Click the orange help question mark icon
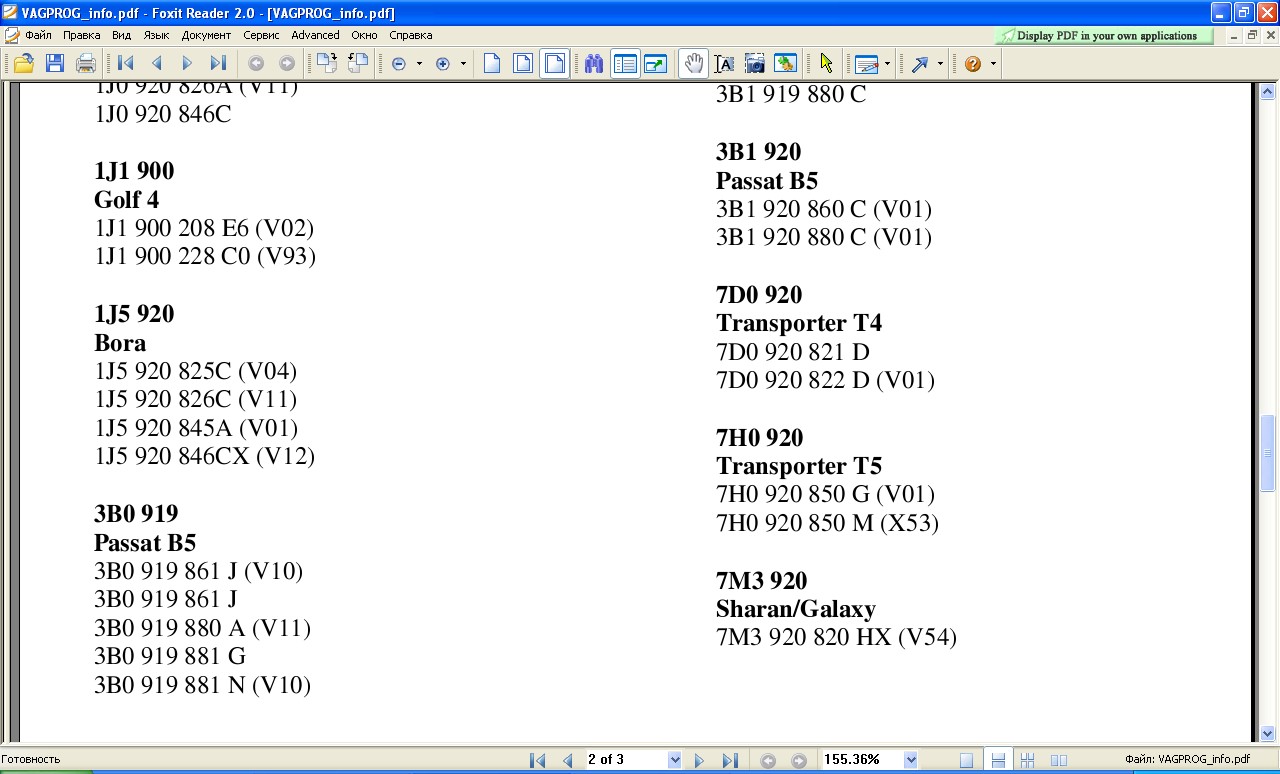The height and width of the screenshot is (774, 1280). (x=973, y=63)
